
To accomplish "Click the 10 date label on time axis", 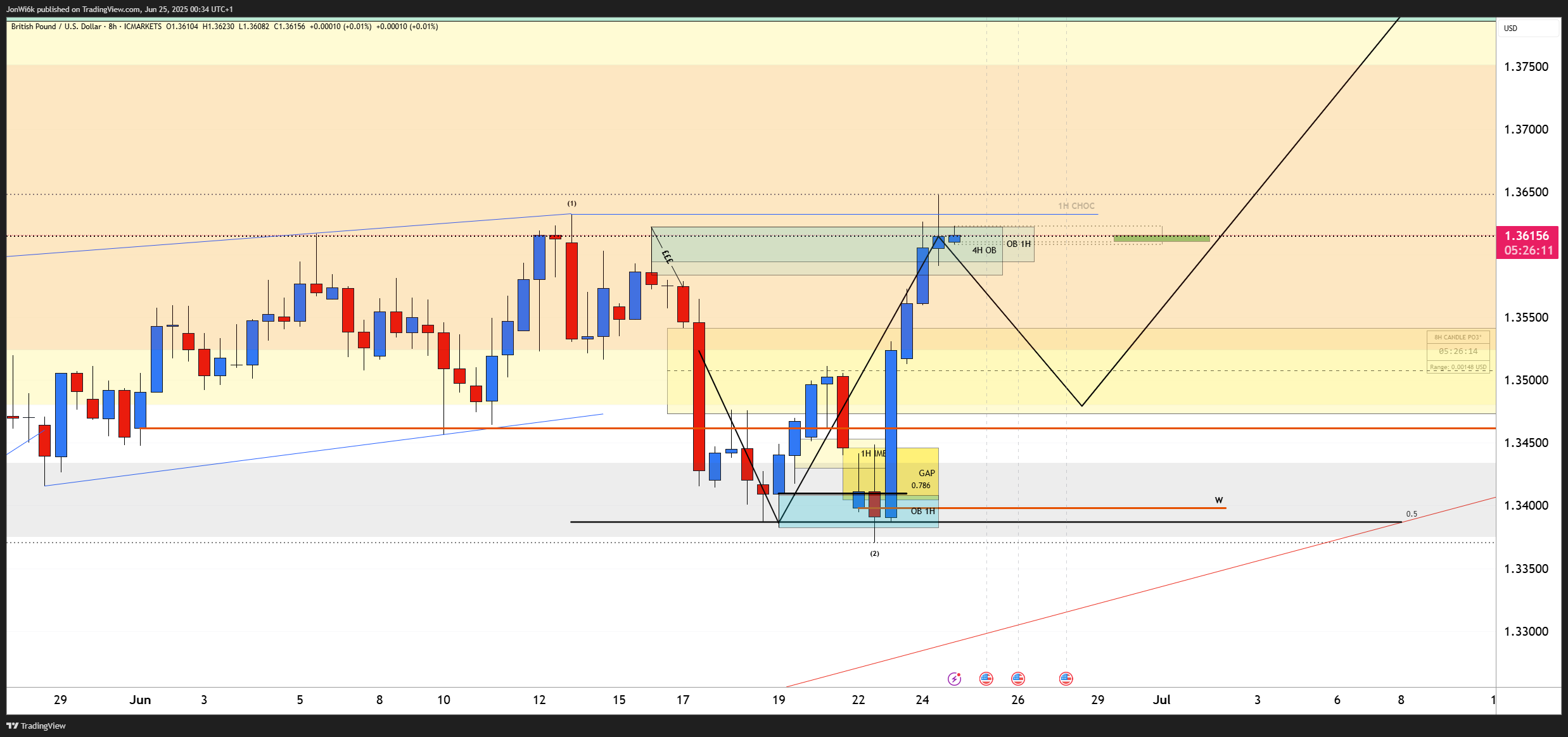I will (443, 700).
